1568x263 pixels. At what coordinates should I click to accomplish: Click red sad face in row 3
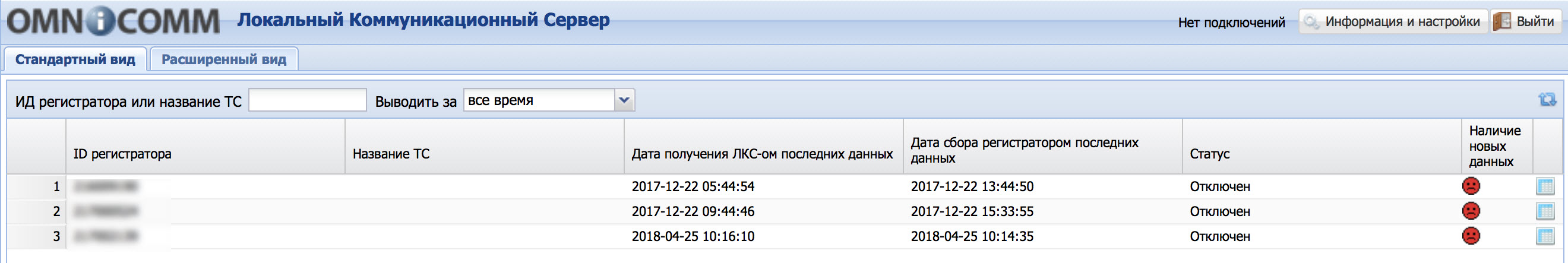[x=1471, y=236]
